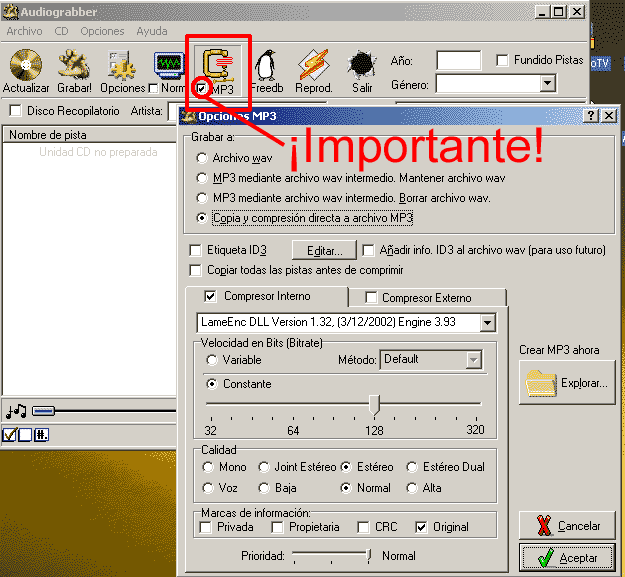The height and width of the screenshot is (577, 625).
Task: Select Normal quality radio button
Action: click(x=346, y=488)
